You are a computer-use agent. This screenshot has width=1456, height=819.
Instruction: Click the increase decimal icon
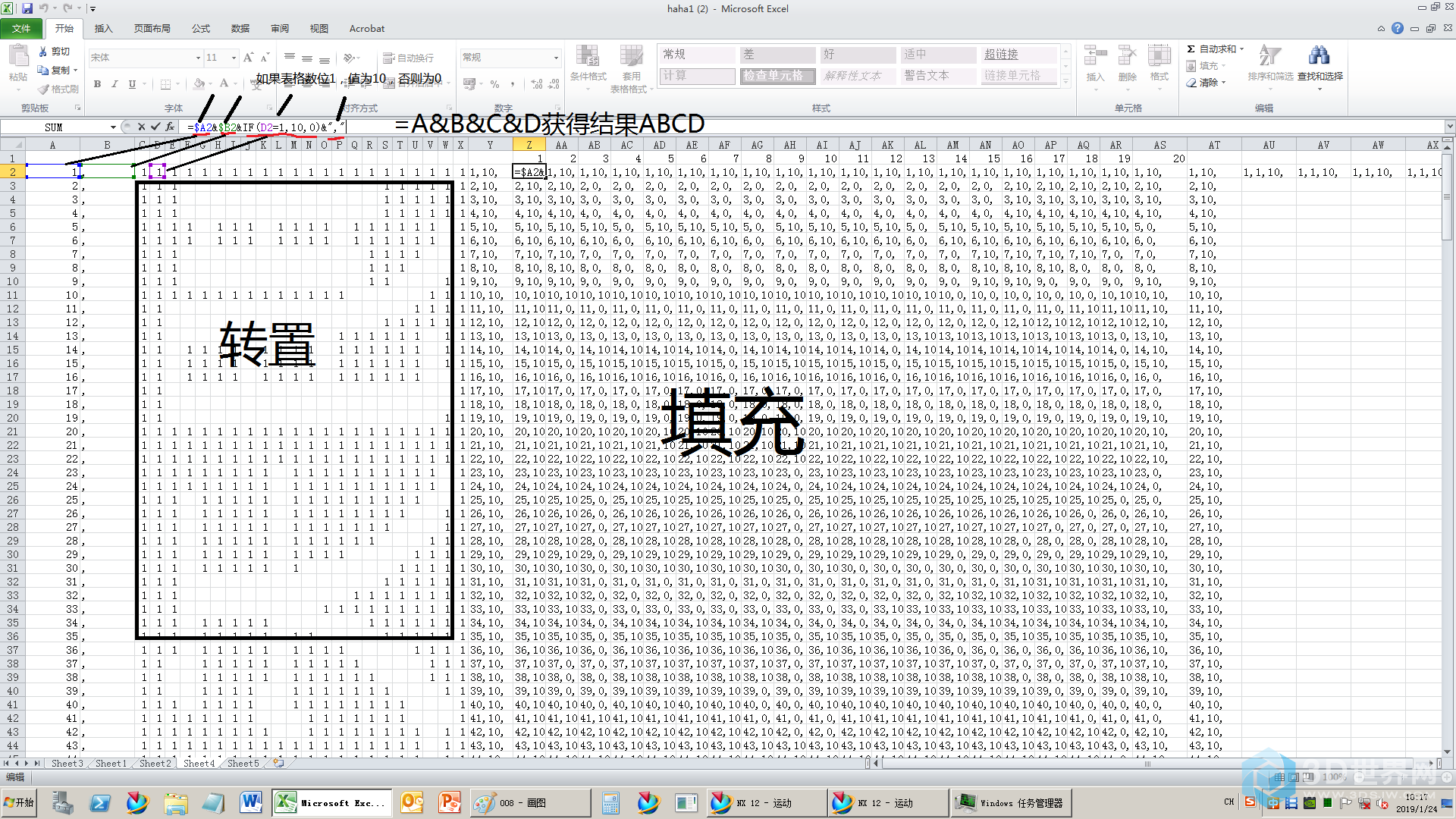(537, 84)
